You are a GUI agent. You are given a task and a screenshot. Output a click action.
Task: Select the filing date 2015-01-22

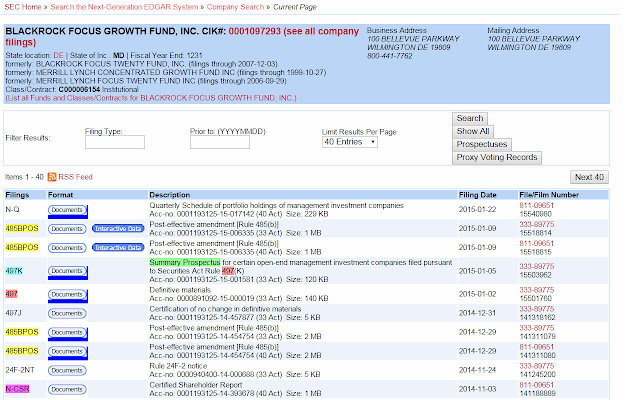[477, 209]
